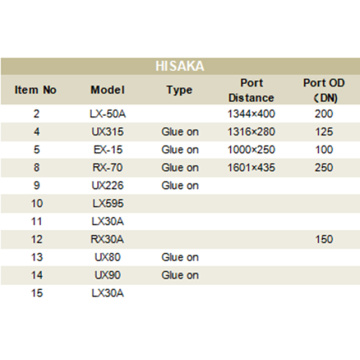
Task: Select the Port OD (DN) header
Action: pos(324,90)
